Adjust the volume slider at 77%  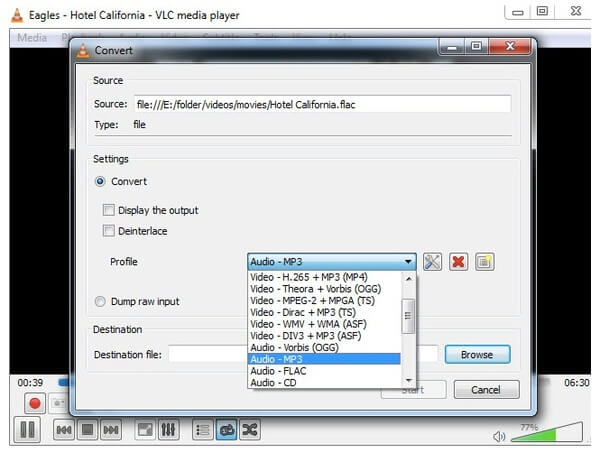coord(547,432)
